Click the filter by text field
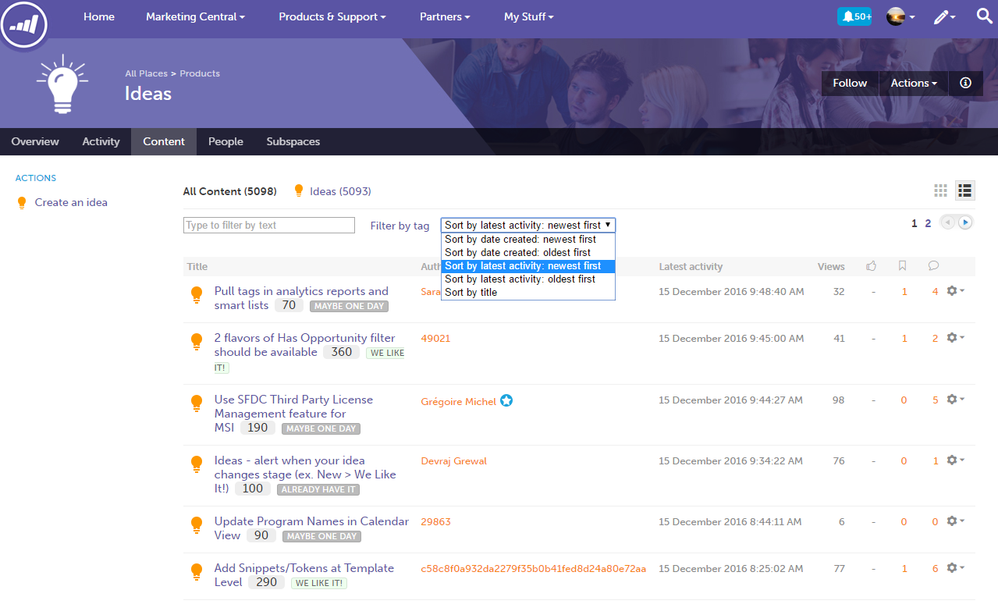 click(269, 225)
